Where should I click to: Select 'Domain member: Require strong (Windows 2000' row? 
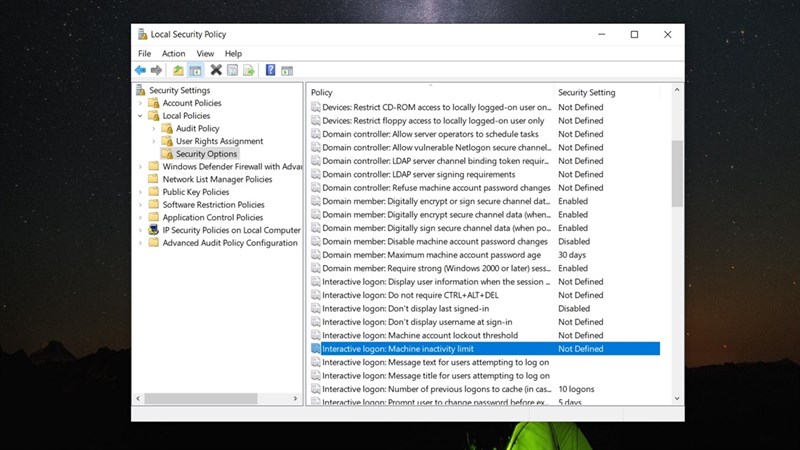click(x=485, y=268)
